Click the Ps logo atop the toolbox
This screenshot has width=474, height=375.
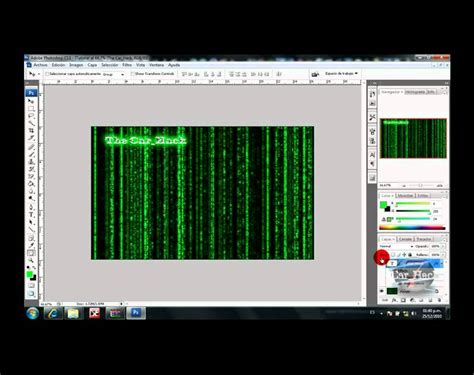31,93
